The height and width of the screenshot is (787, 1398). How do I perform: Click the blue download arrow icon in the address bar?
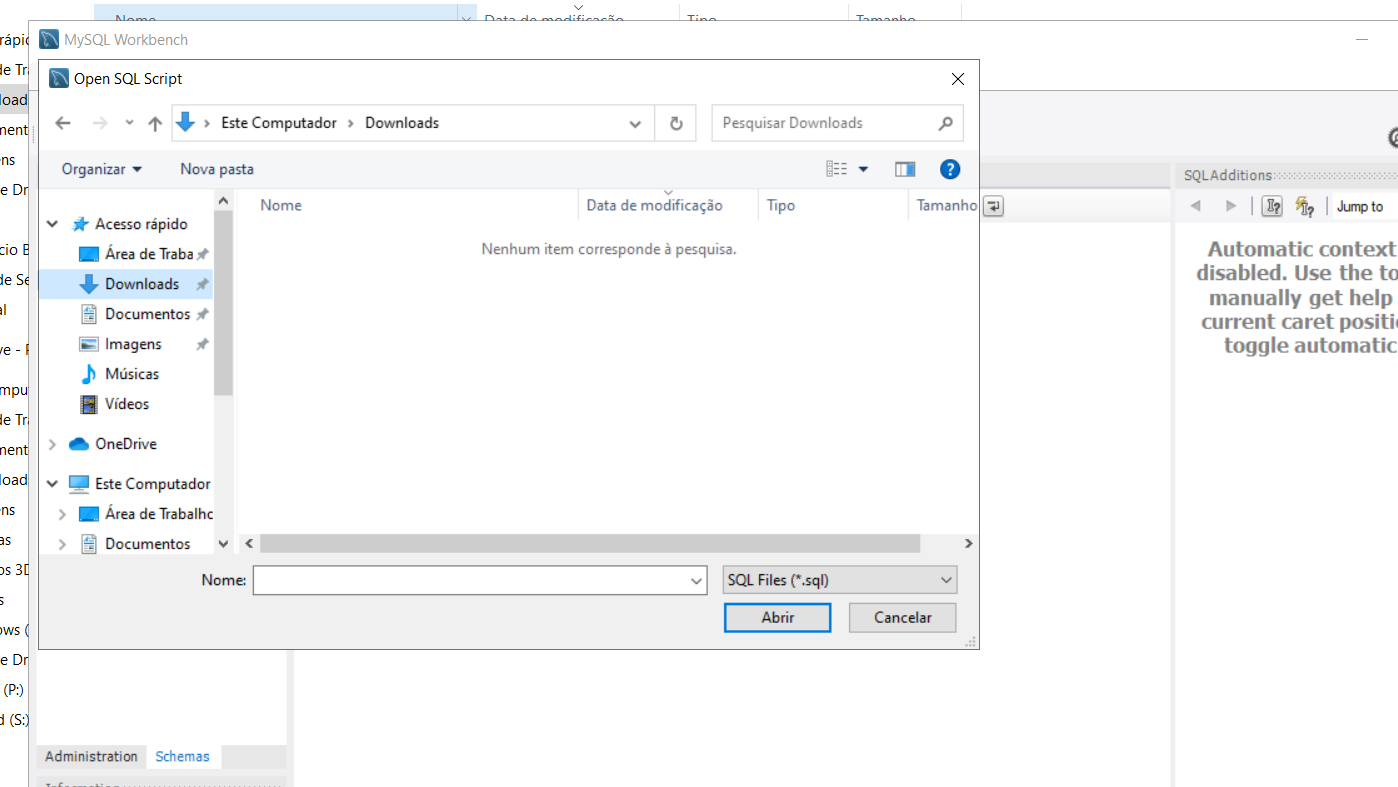click(x=186, y=122)
